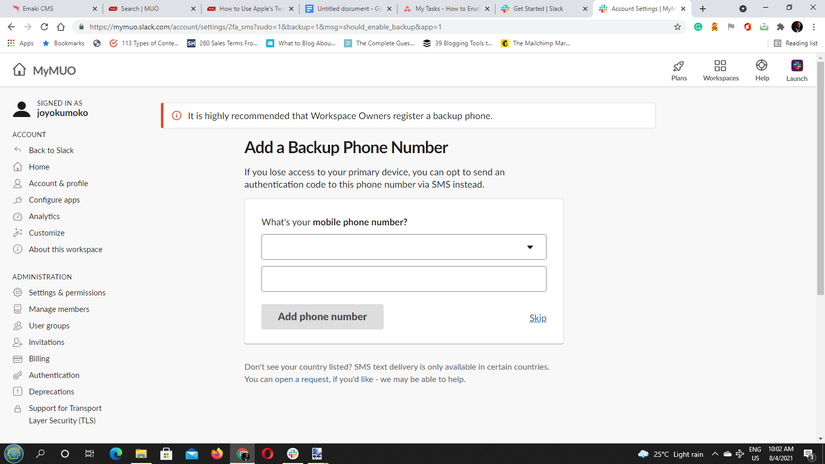Open Invitations in sidebar
The image size is (825, 464).
pos(46,342)
